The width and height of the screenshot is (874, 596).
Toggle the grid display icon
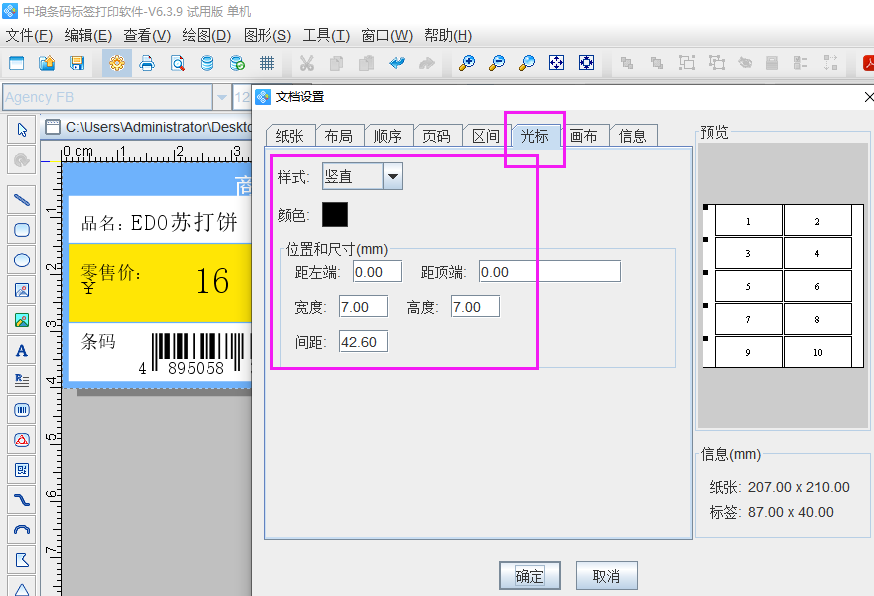(267, 62)
